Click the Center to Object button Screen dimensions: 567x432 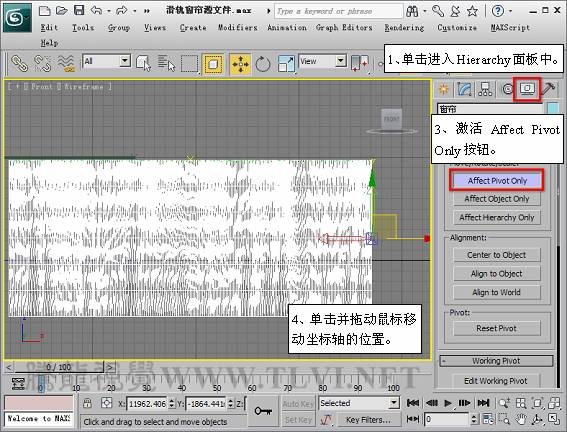[x=497, y=255]
